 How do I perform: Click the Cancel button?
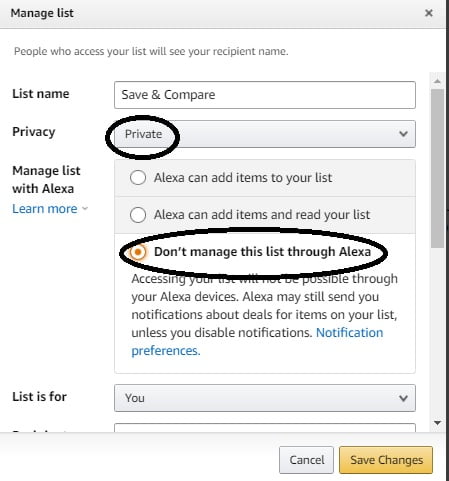(306, 460)
